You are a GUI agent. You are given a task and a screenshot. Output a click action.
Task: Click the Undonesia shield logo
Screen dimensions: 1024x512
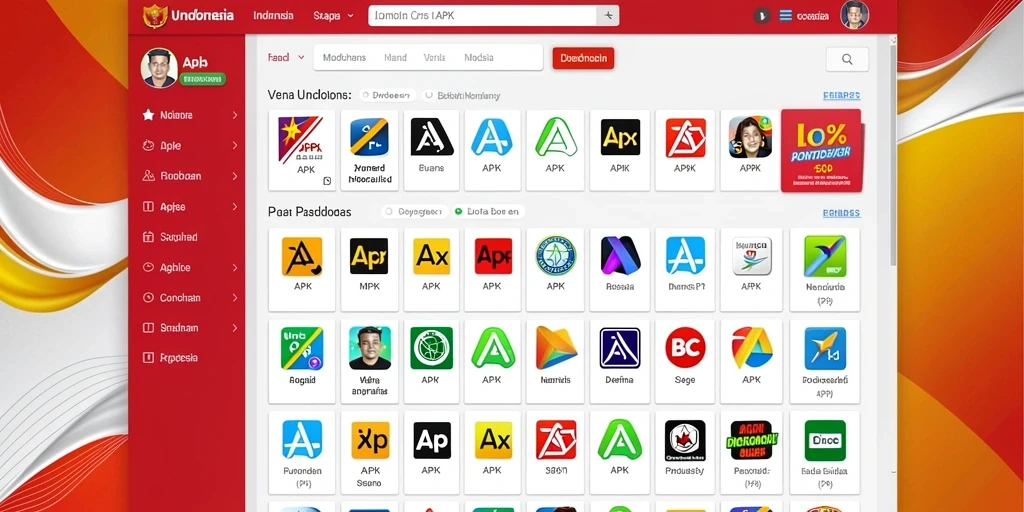[x=155, y=16]
